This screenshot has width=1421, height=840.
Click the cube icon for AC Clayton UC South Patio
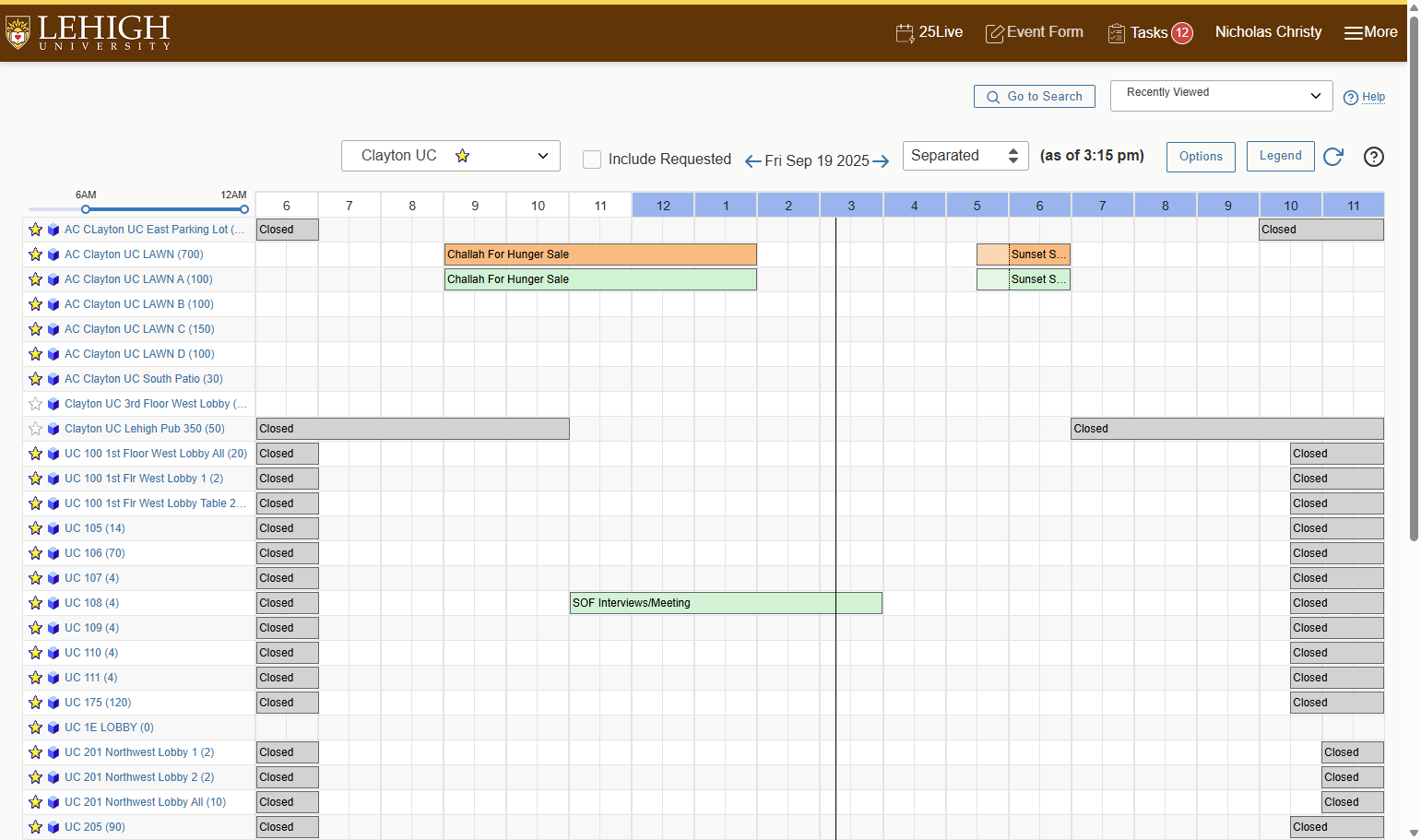point(53,379)
